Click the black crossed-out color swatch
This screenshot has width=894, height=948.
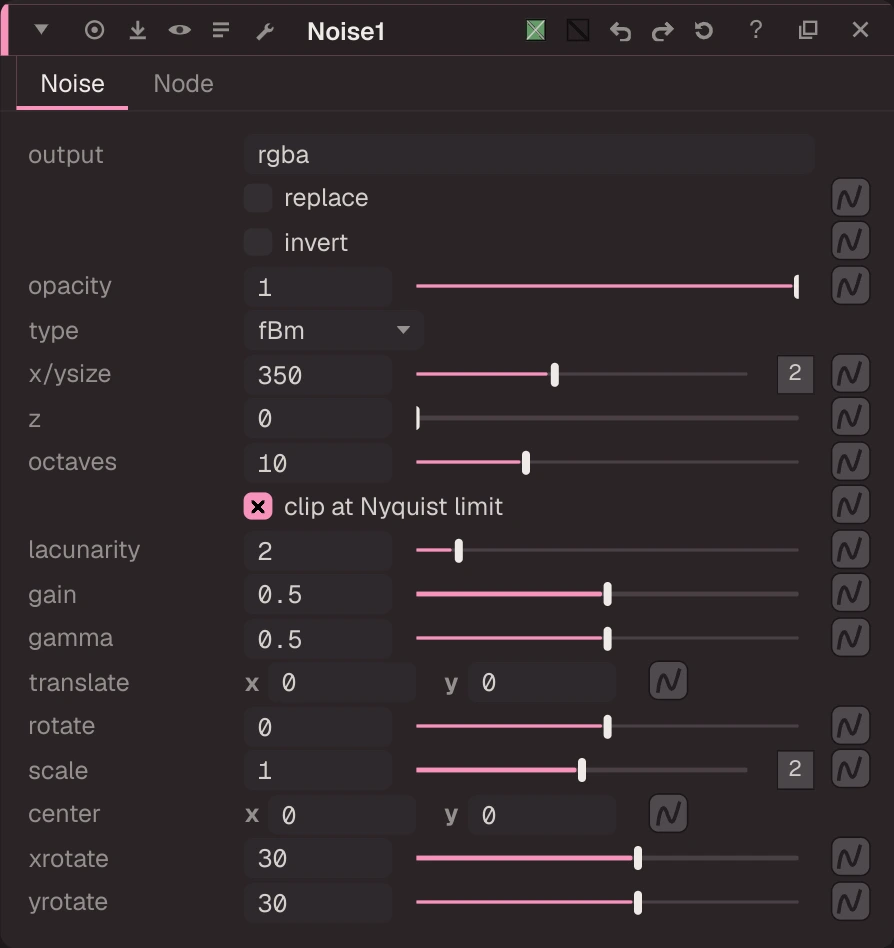[x=578, y=30]
